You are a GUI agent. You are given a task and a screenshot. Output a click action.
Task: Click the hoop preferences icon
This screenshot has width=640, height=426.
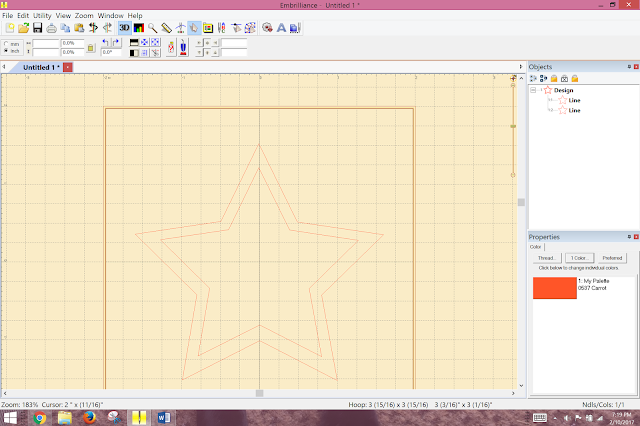click(x=208, y=28)
